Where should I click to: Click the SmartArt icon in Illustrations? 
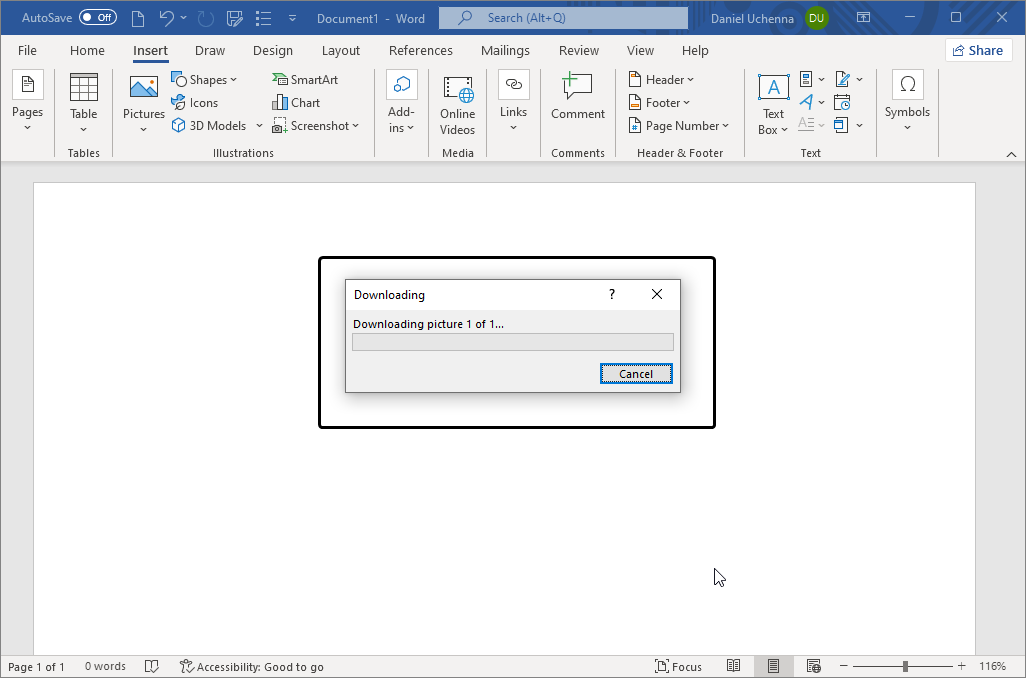click(x=280, y=80)
